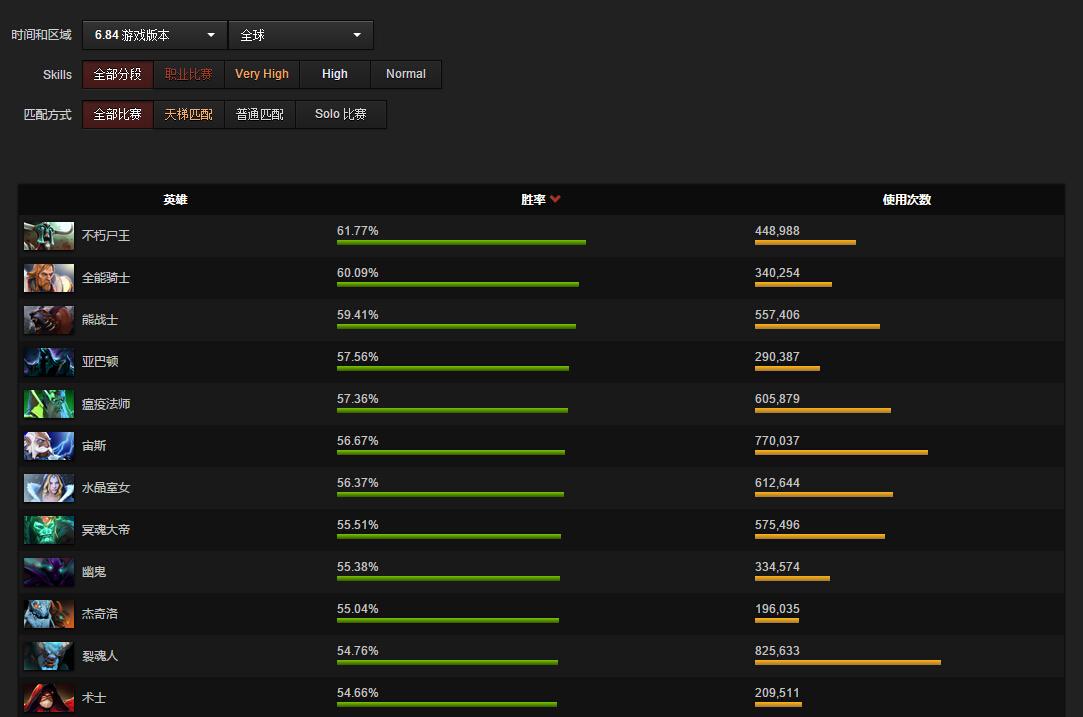Click the 瘟疫法师 hero portrait
Viewport: 1083px width, 717px height.
[49, 404]
